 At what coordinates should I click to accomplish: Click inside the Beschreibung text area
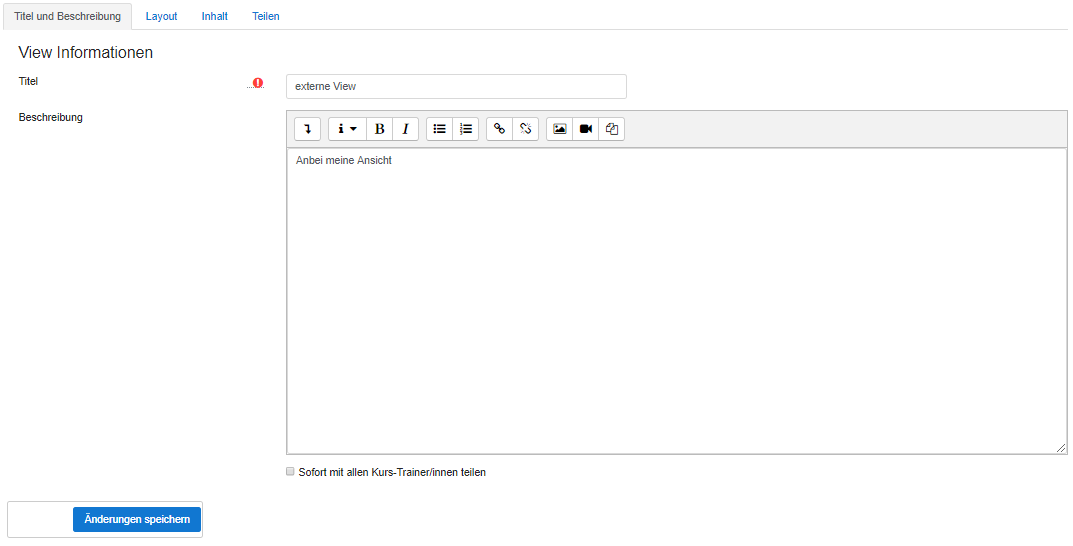[x=677, y=301]
